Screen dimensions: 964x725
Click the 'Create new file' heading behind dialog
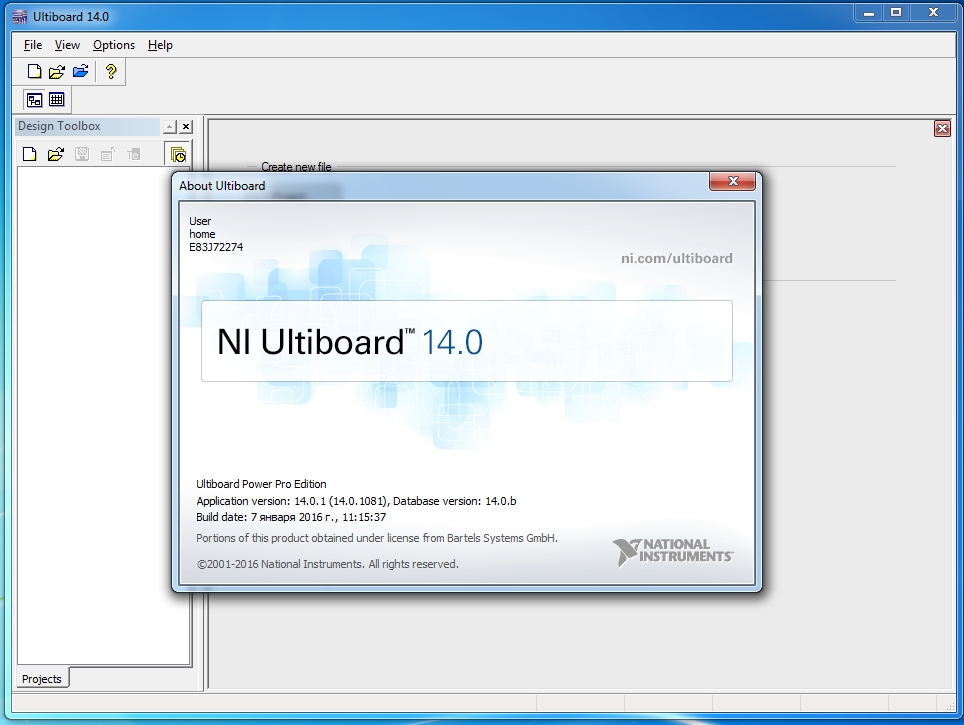click(x=296, y=167)
